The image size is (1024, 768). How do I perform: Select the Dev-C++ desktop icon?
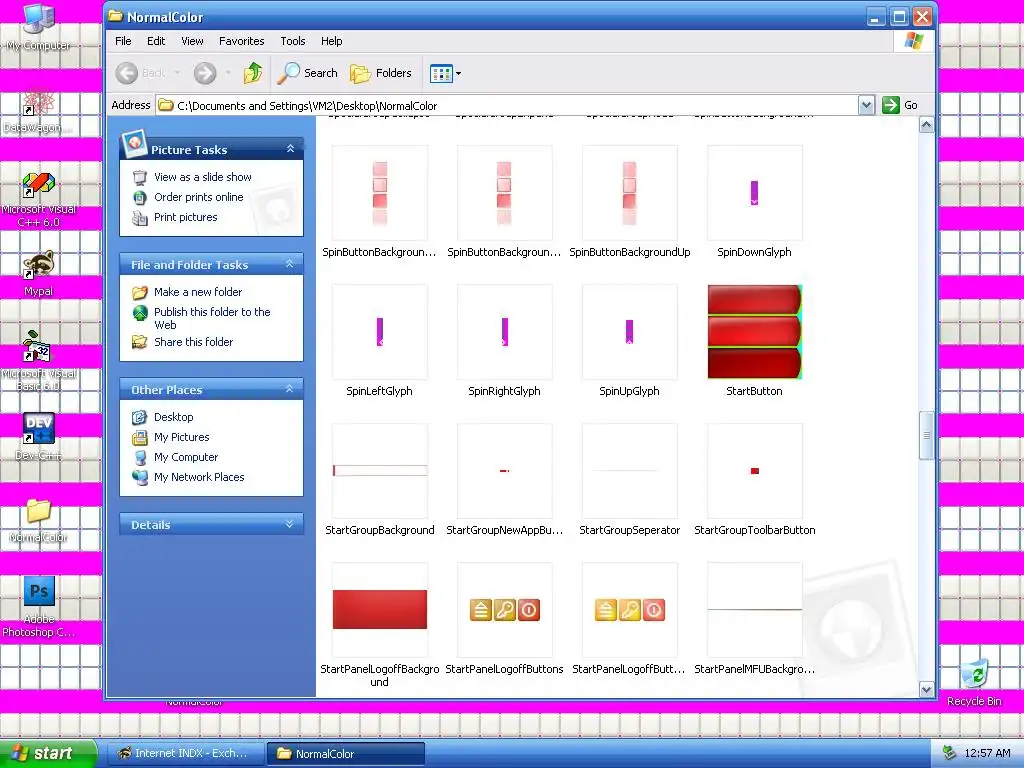click(x=39, y=428)
